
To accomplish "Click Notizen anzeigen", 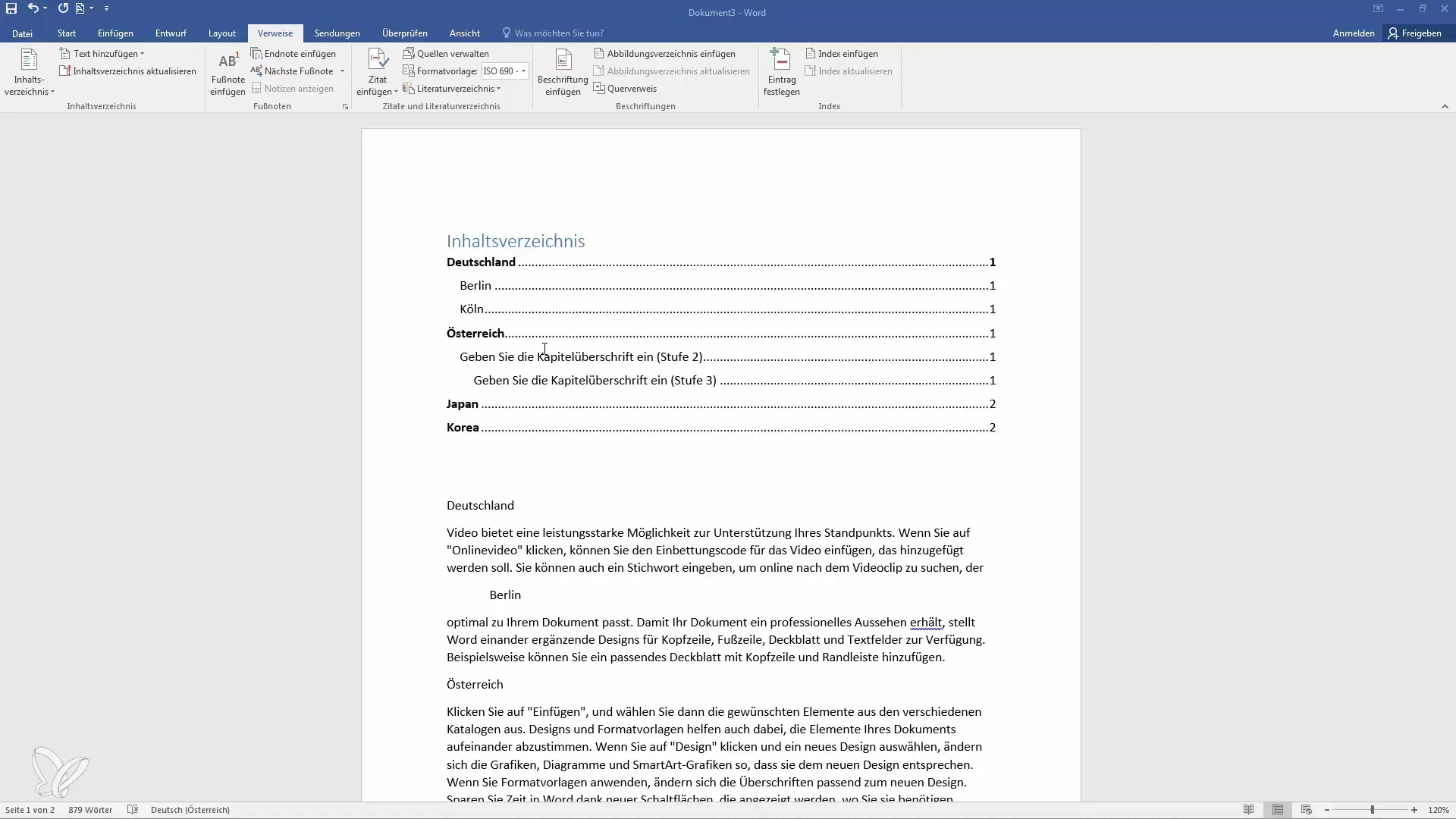I will click(293, 89).
